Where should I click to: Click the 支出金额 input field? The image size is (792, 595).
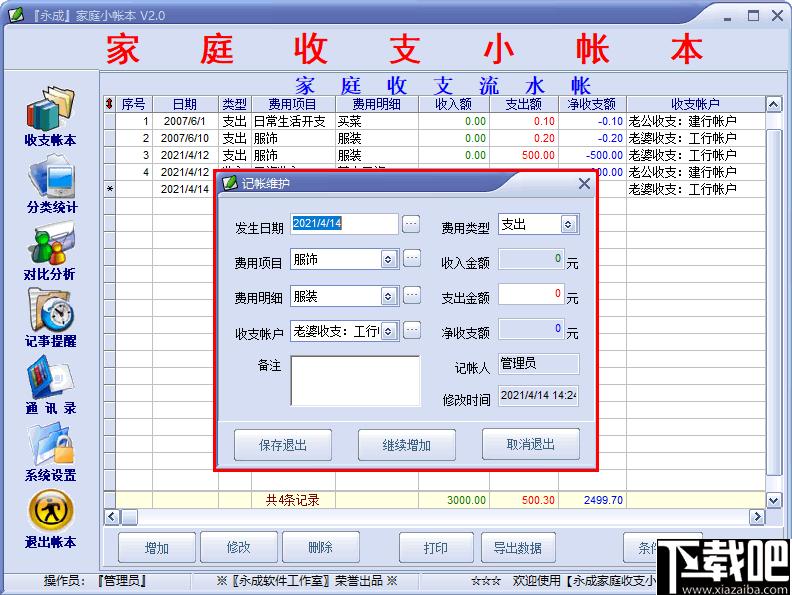(531, 294)
